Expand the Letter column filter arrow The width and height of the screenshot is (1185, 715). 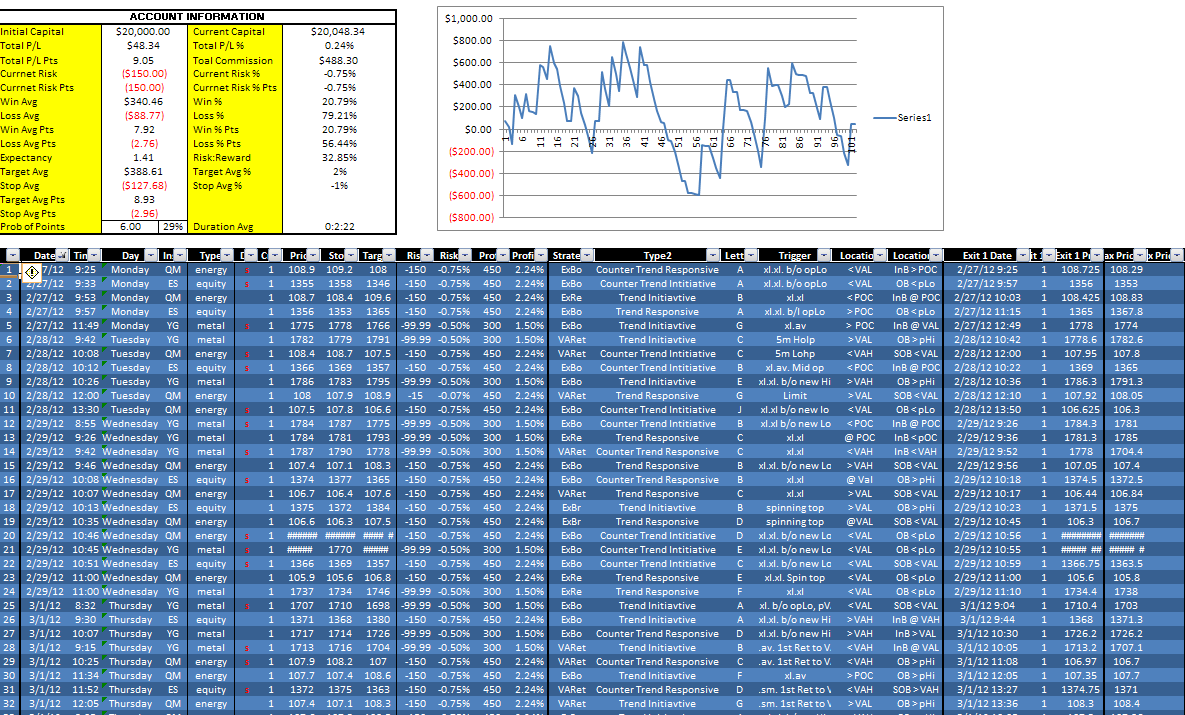point(750,255)
